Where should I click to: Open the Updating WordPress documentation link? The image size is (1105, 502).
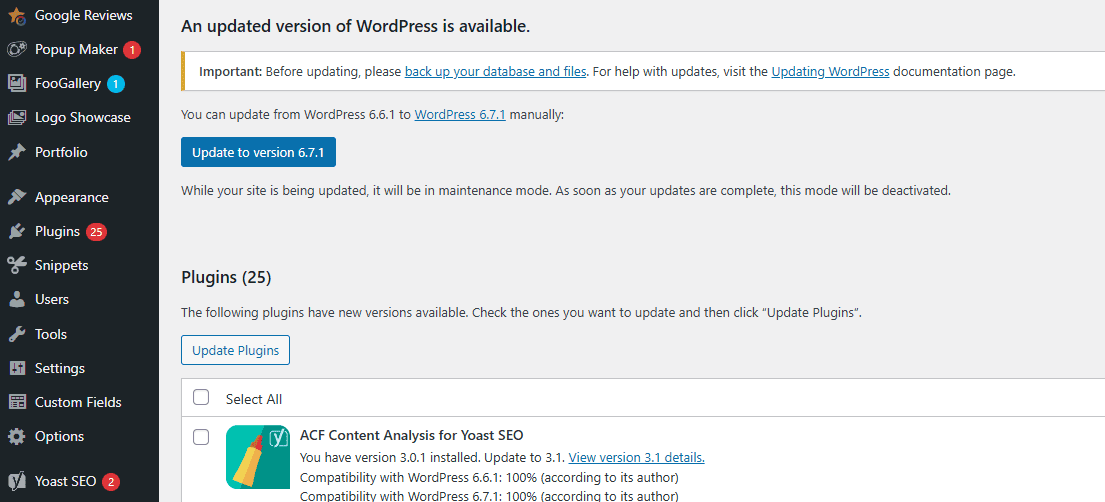click(x=830, y=71)
